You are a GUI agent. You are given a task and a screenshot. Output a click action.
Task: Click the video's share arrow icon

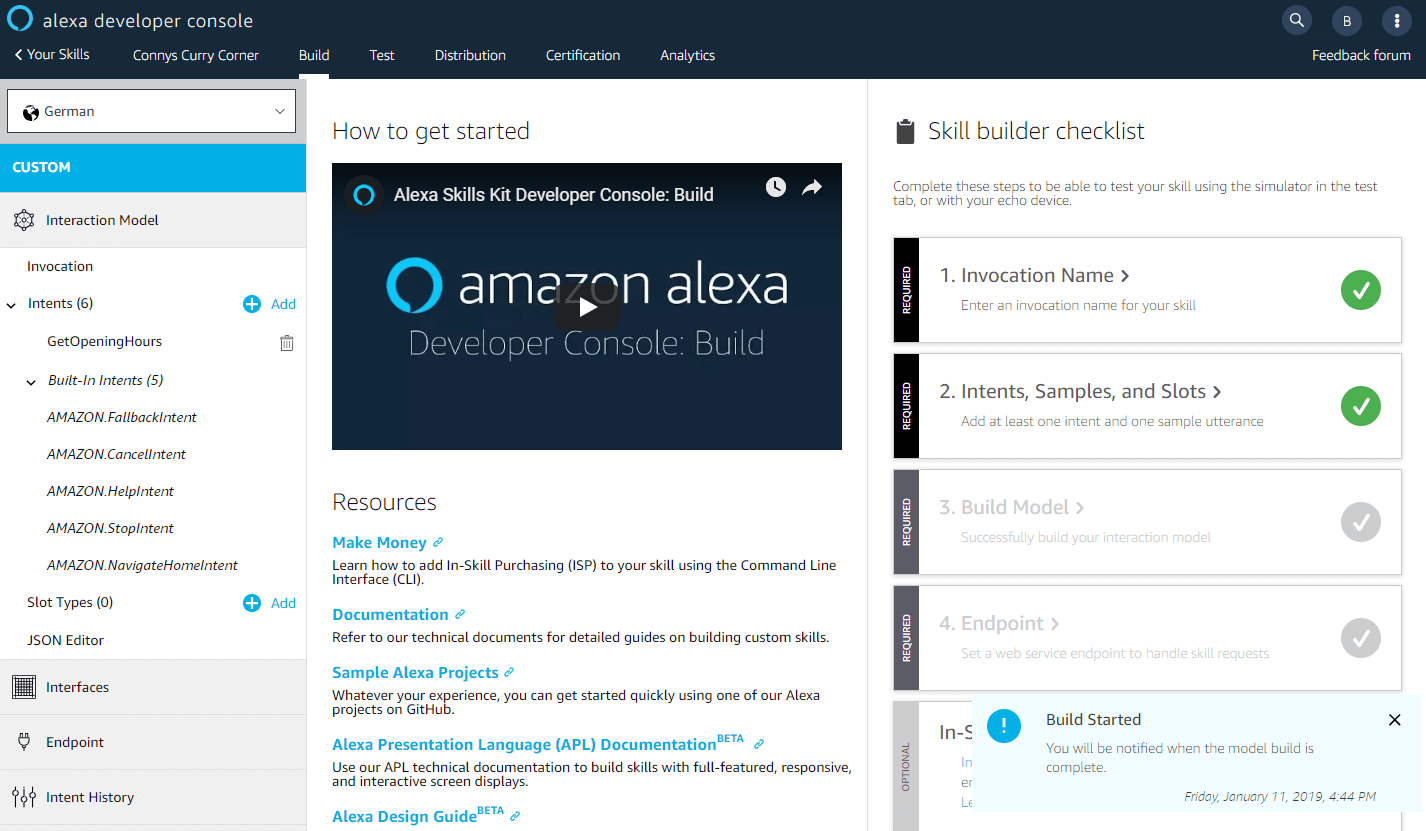812,187
